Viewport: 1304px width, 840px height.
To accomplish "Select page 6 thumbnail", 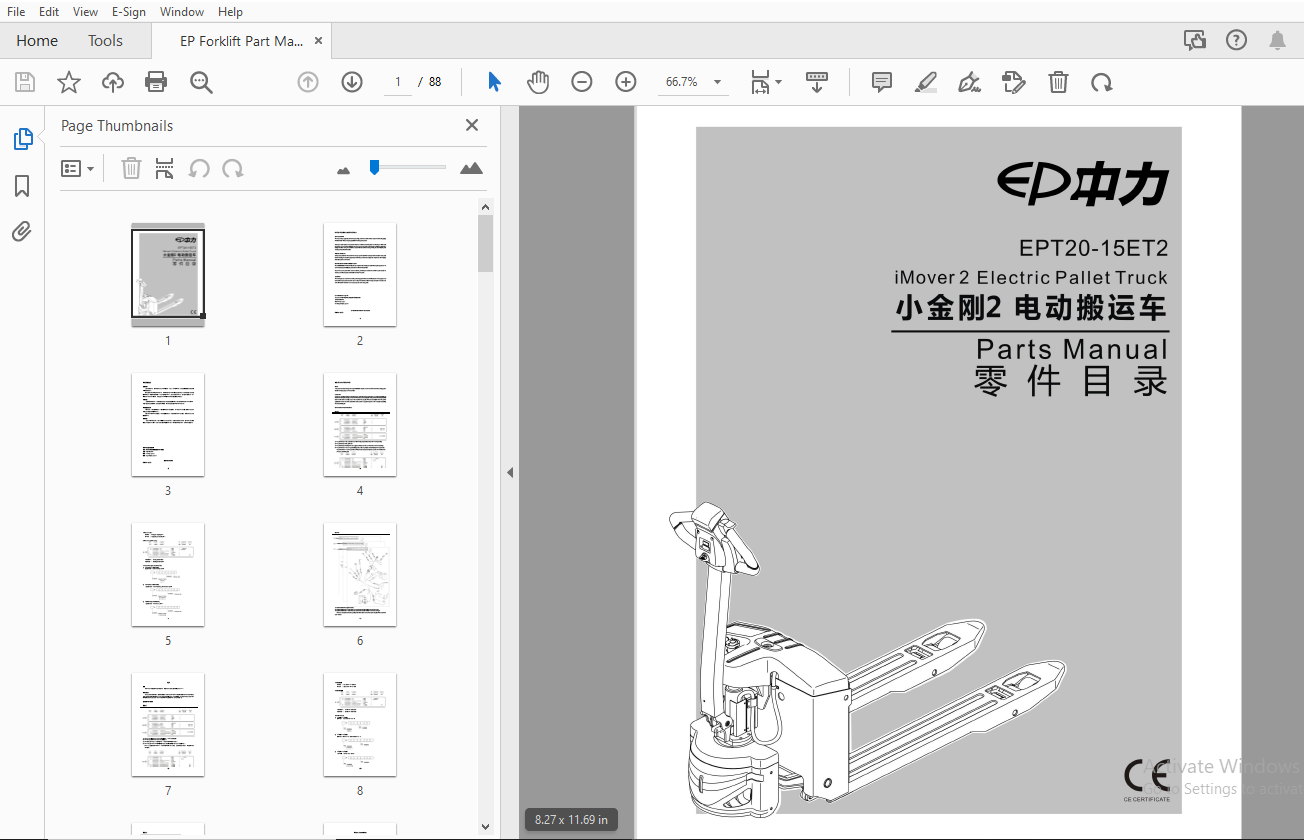I will pos(360,574).
